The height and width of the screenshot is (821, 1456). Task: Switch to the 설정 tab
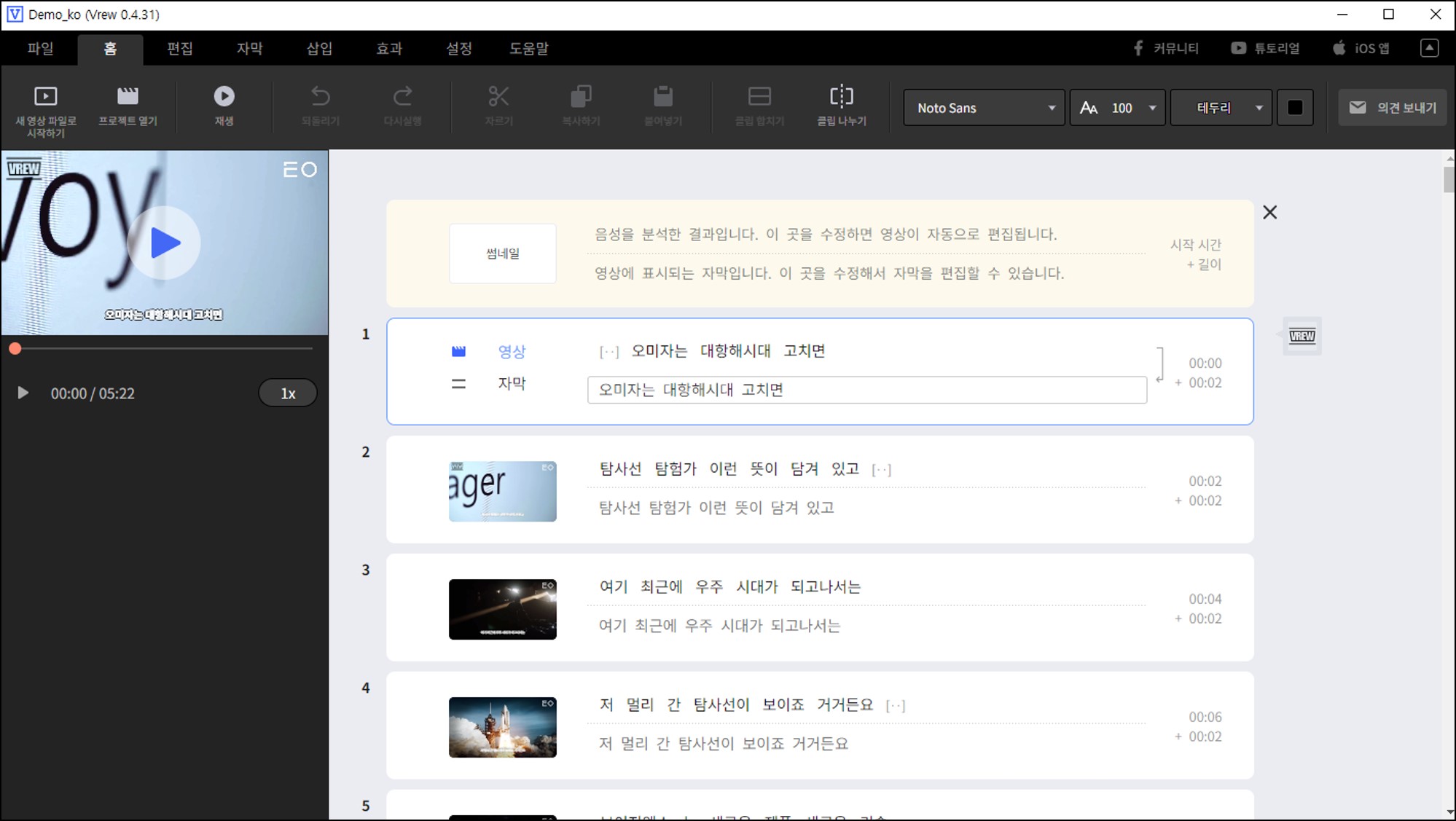[459, 48]
